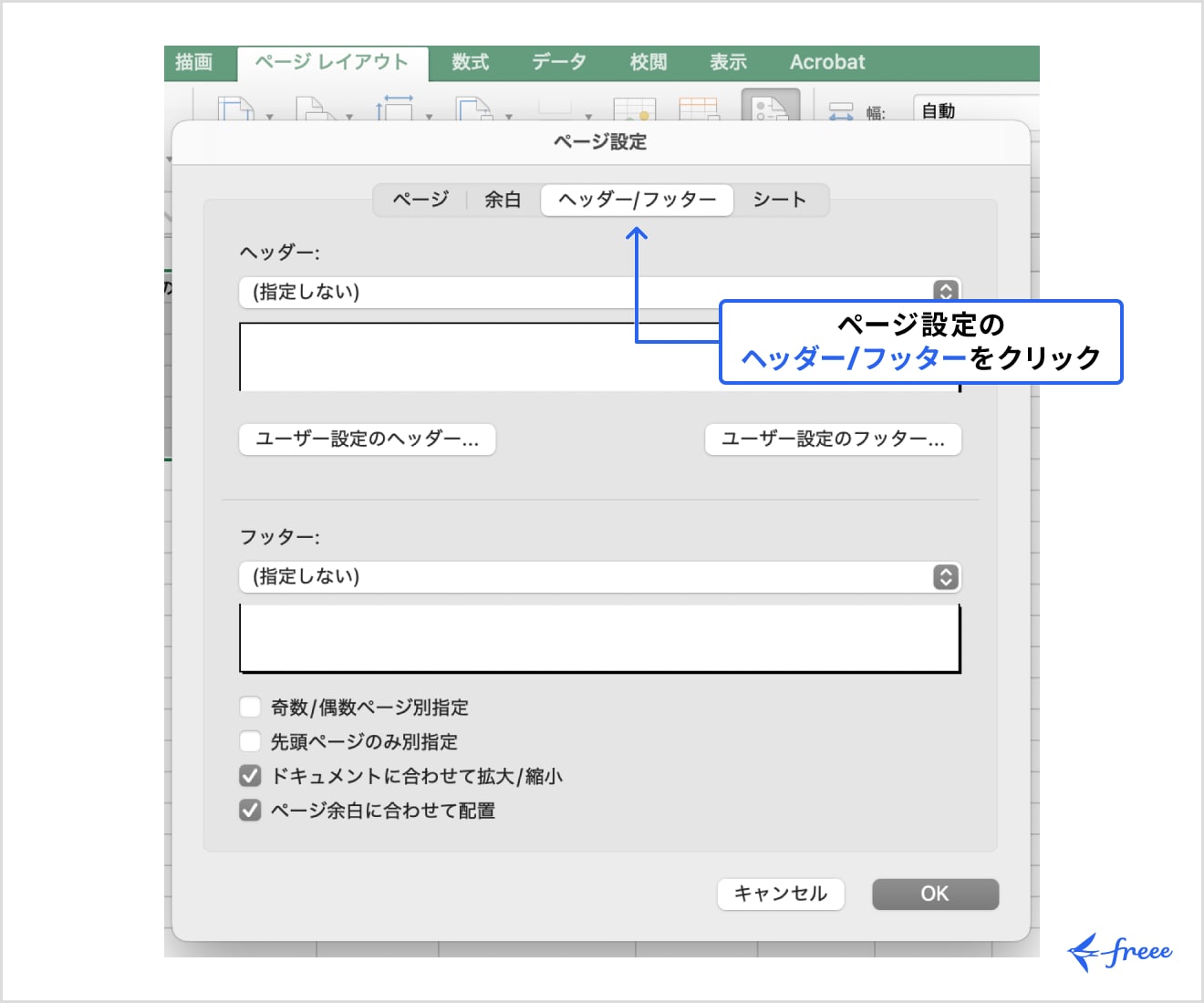Viewport: 1204px width, 1003px height.
Task: Click the width resize icon next to 幅
Action: (x=840, y=109)
